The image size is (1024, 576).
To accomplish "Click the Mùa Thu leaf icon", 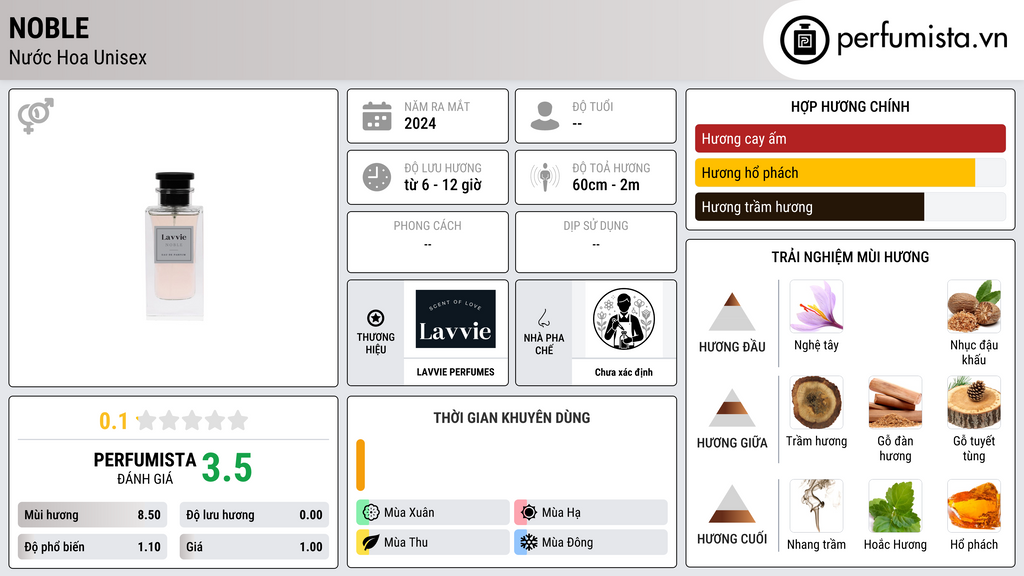I will pyautogui.click(x=371, y=542).
